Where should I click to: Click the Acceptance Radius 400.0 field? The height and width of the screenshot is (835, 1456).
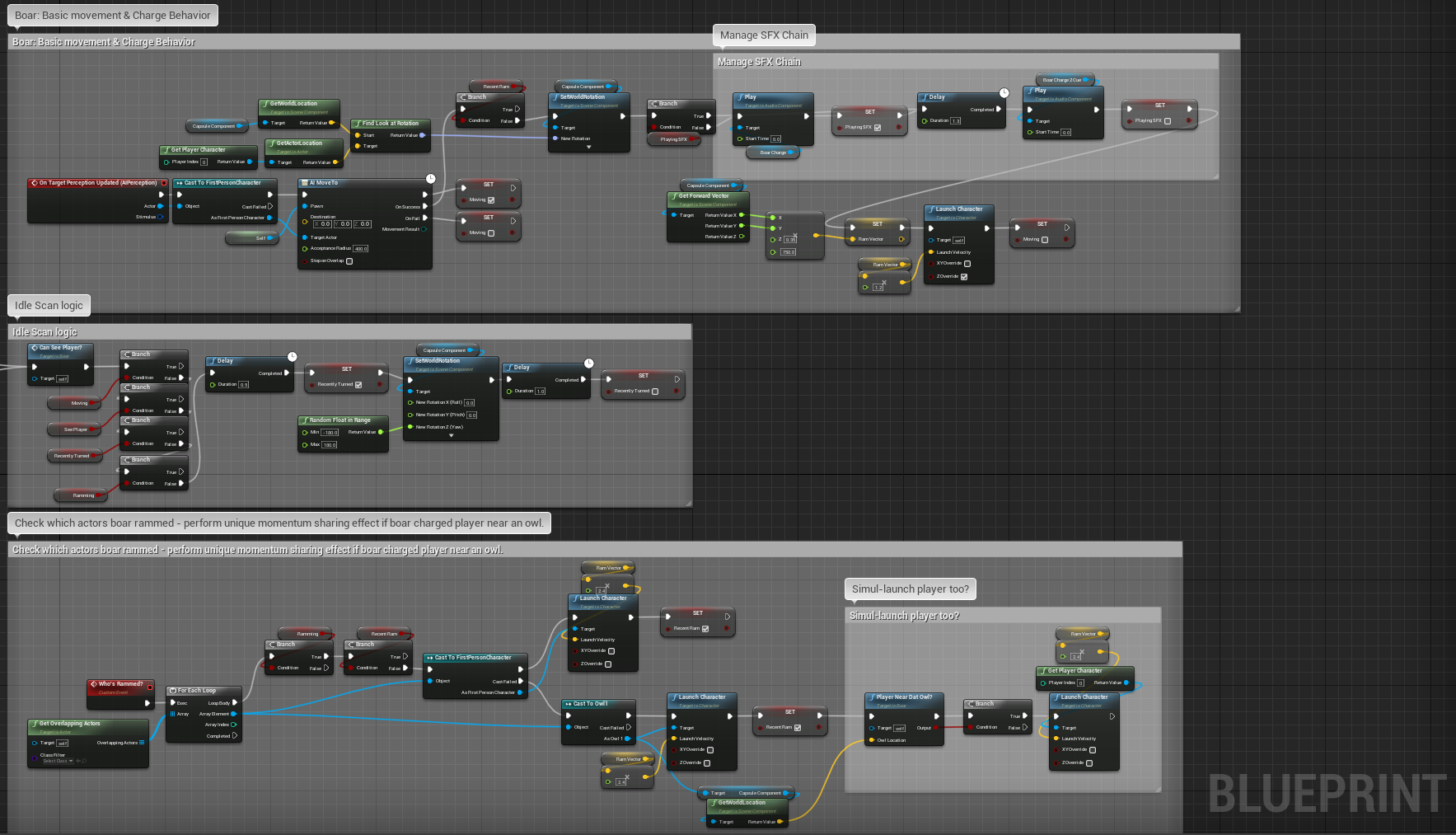click(x=361, y=248)
